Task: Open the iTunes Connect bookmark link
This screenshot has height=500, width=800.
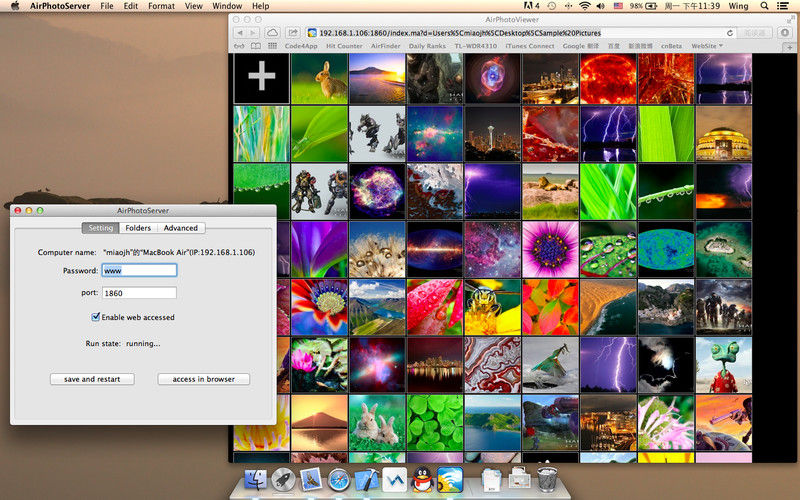Action: click(529, 46)
